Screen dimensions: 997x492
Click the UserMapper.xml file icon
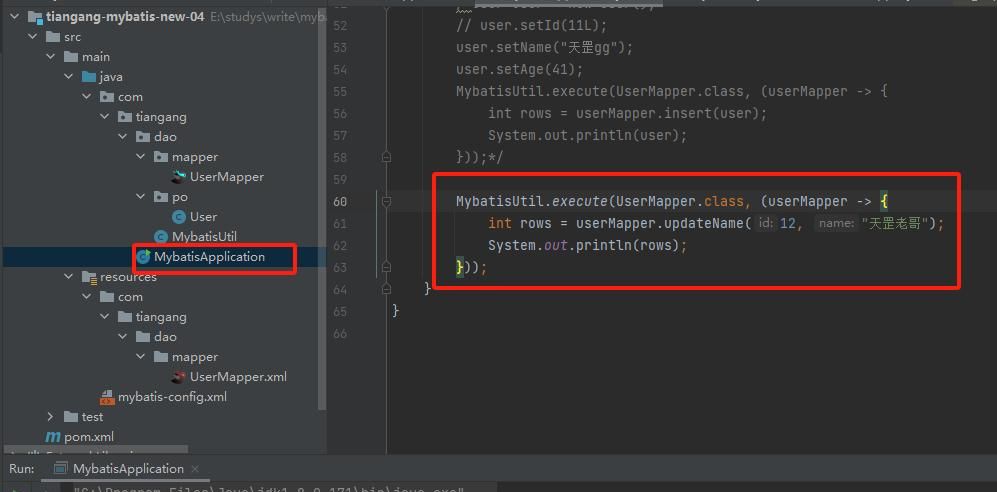(179, 377)
